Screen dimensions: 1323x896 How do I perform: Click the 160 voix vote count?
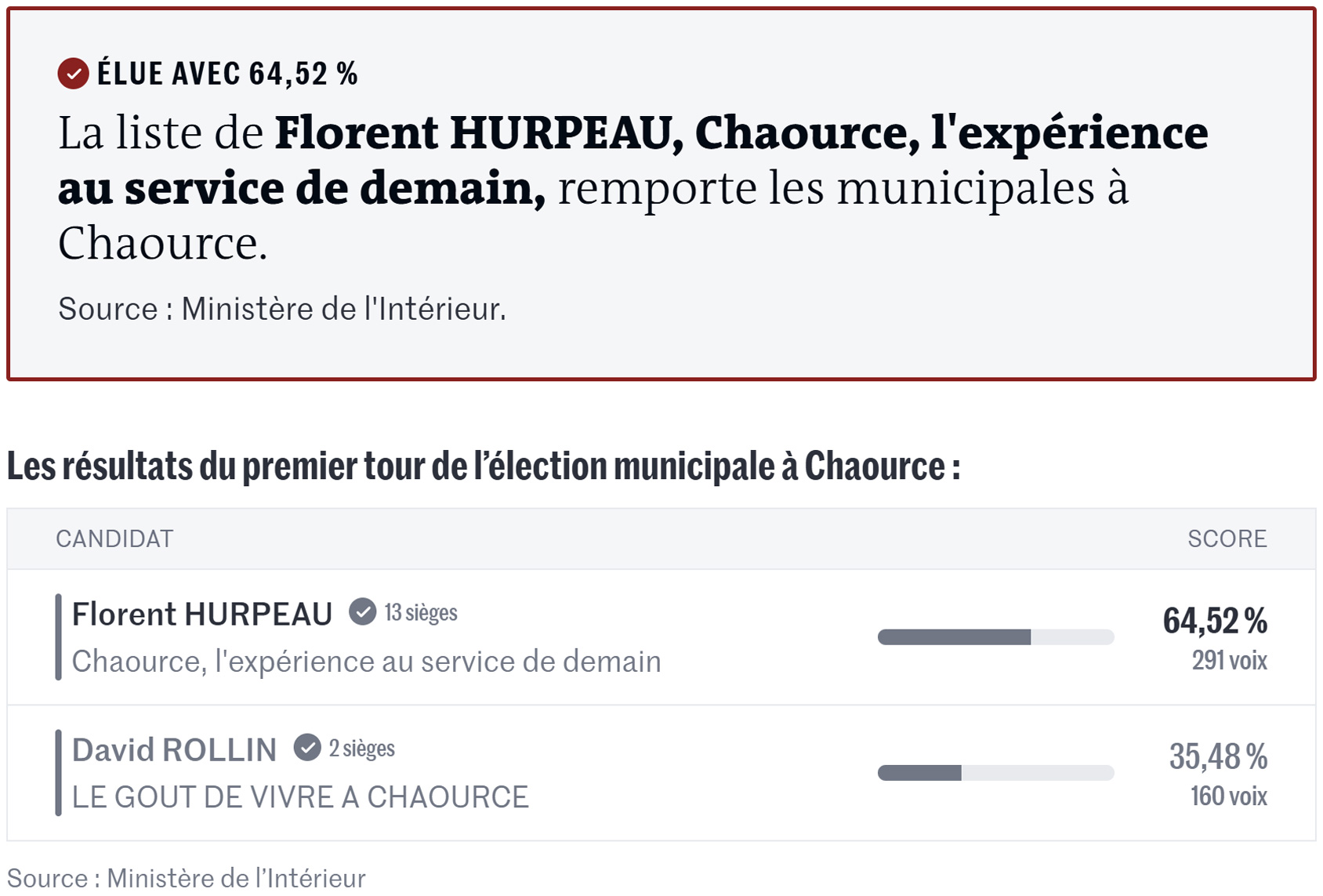tap(1228, 796)
